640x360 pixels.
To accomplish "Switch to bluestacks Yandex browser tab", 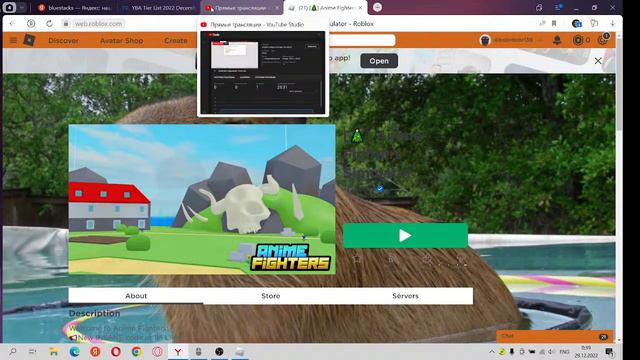I will [74, 8].
